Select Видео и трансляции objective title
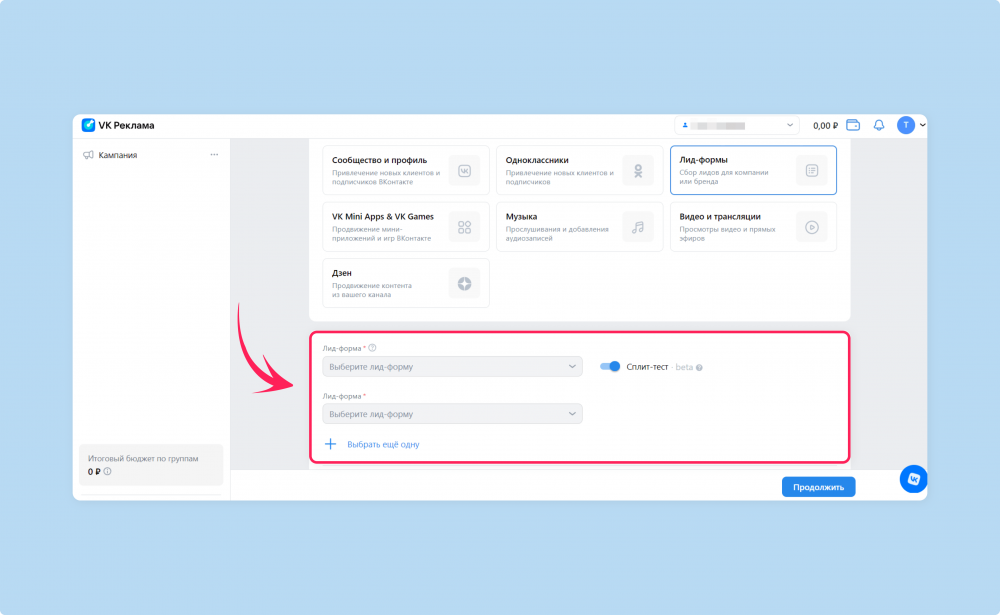Screen dimensions: 1000x615 [x=719, y=216]
